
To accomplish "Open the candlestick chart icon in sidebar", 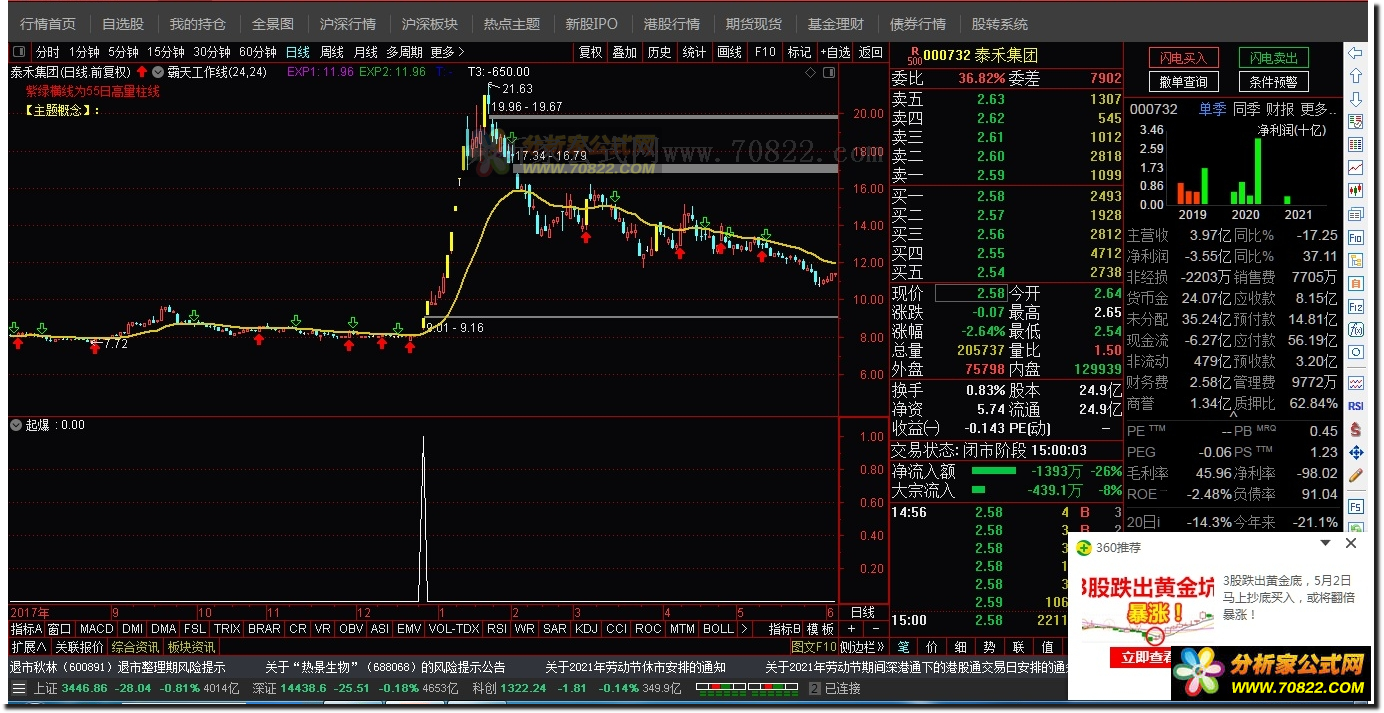I will [x=1356, y=191].
